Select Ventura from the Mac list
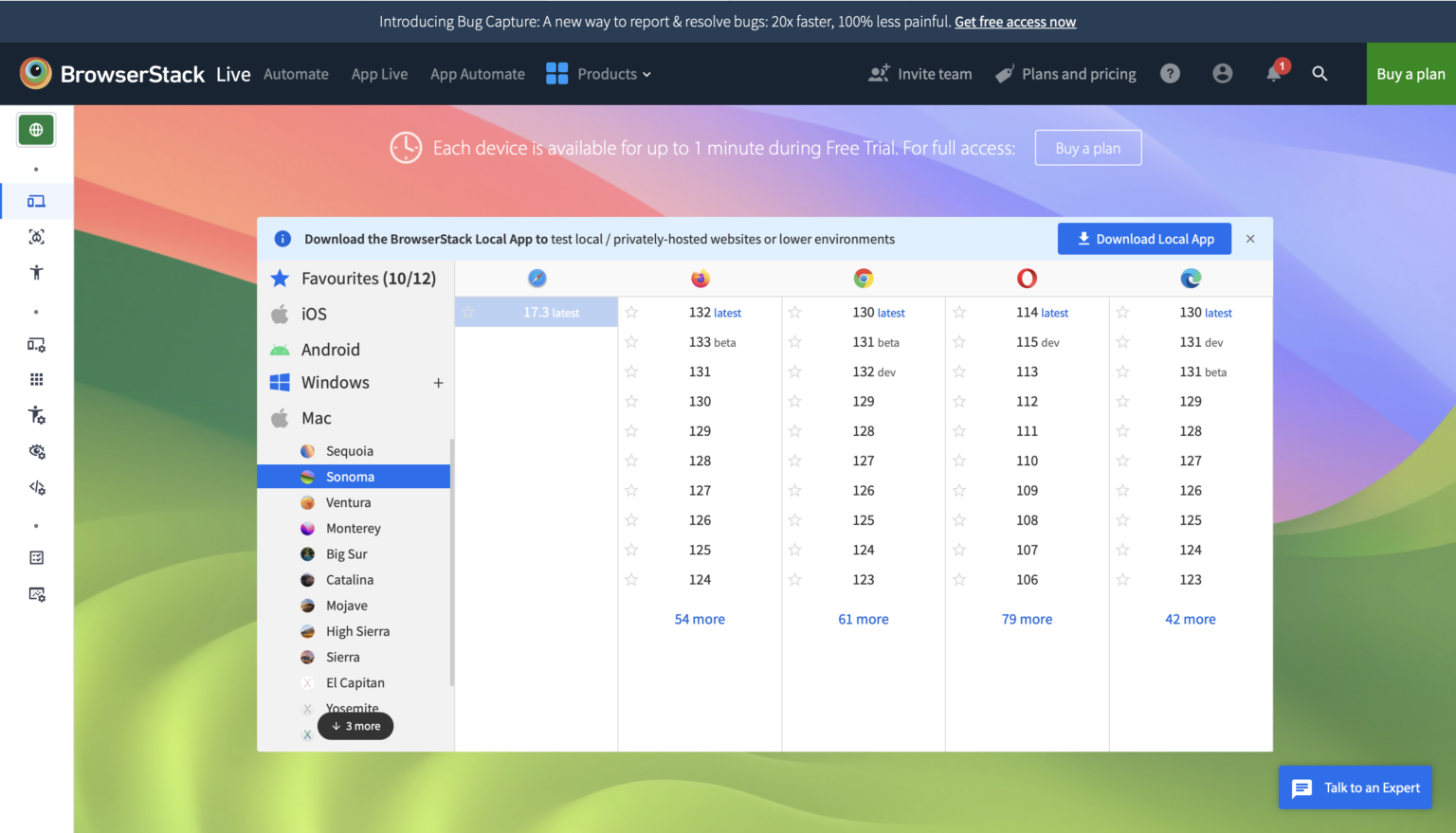1456x833 pixels. (348, 502)
